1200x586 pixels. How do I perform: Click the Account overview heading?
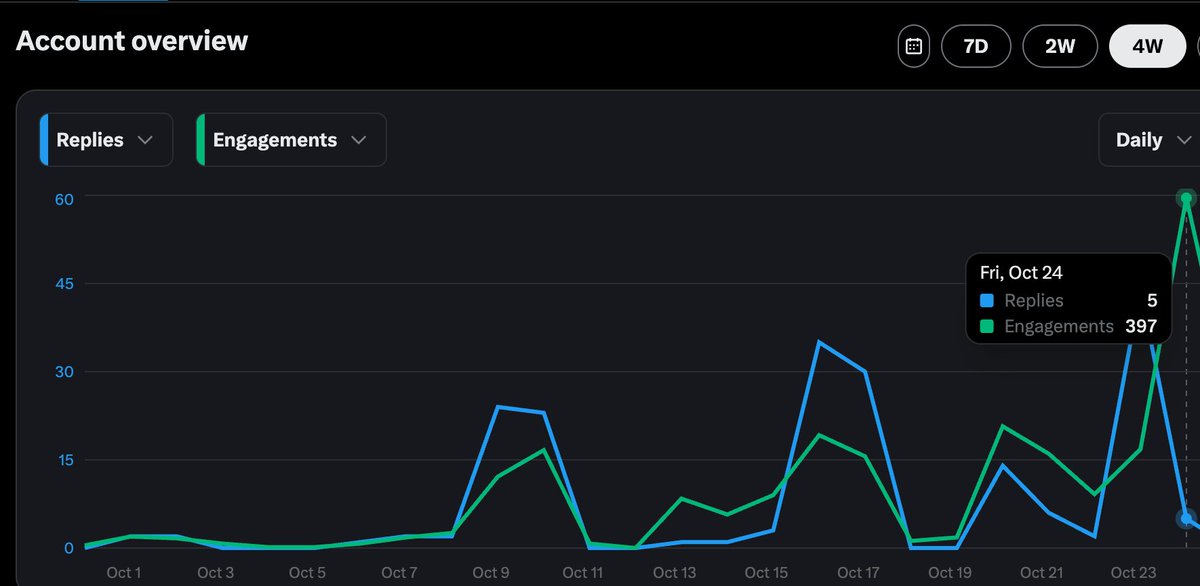pos(131,41)
